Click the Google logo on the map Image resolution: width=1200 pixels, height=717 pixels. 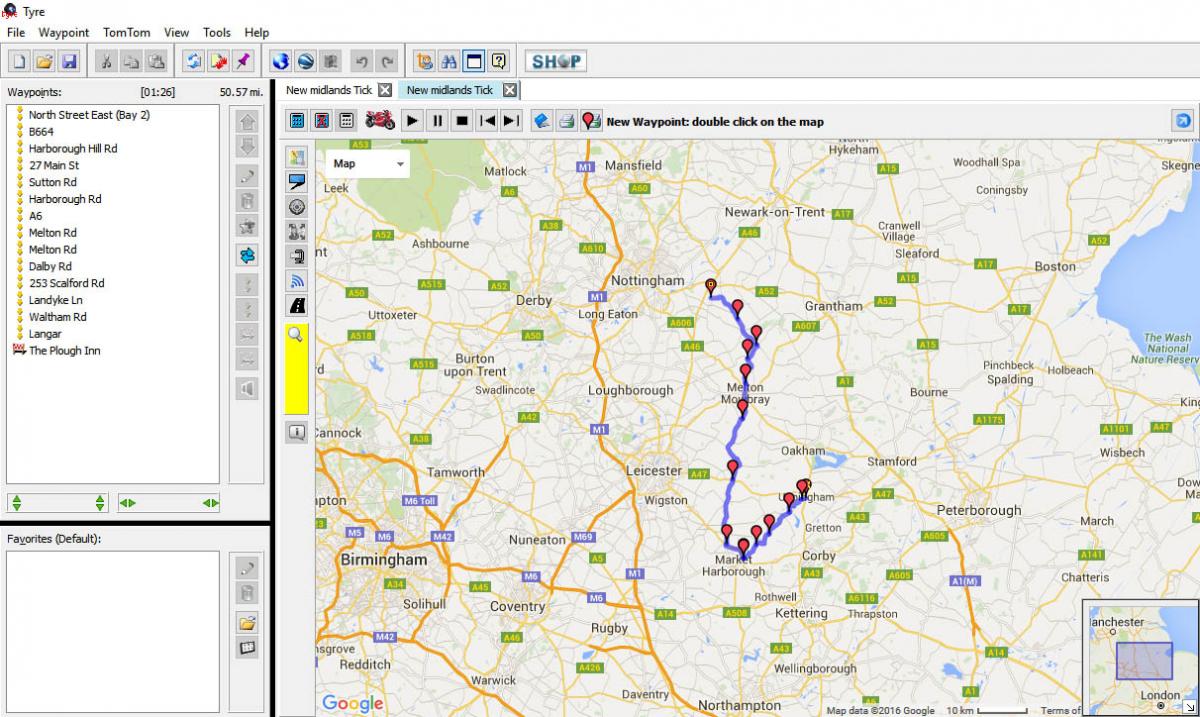tap(353, 703)
